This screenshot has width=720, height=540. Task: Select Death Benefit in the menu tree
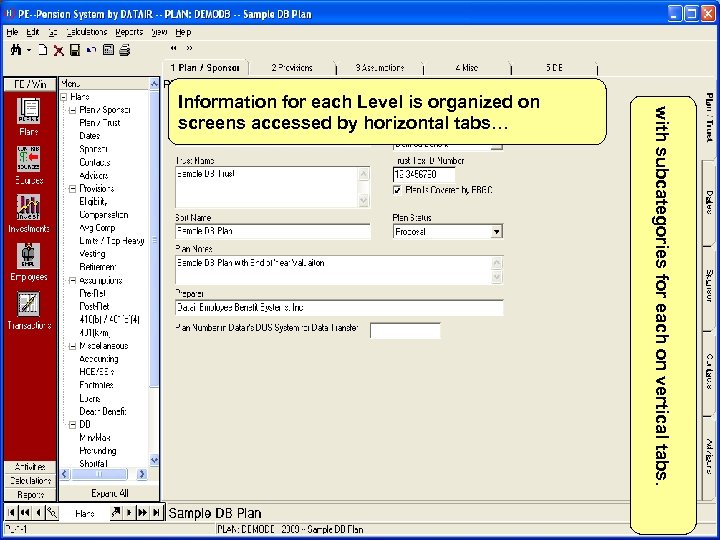tap(103, 411)
